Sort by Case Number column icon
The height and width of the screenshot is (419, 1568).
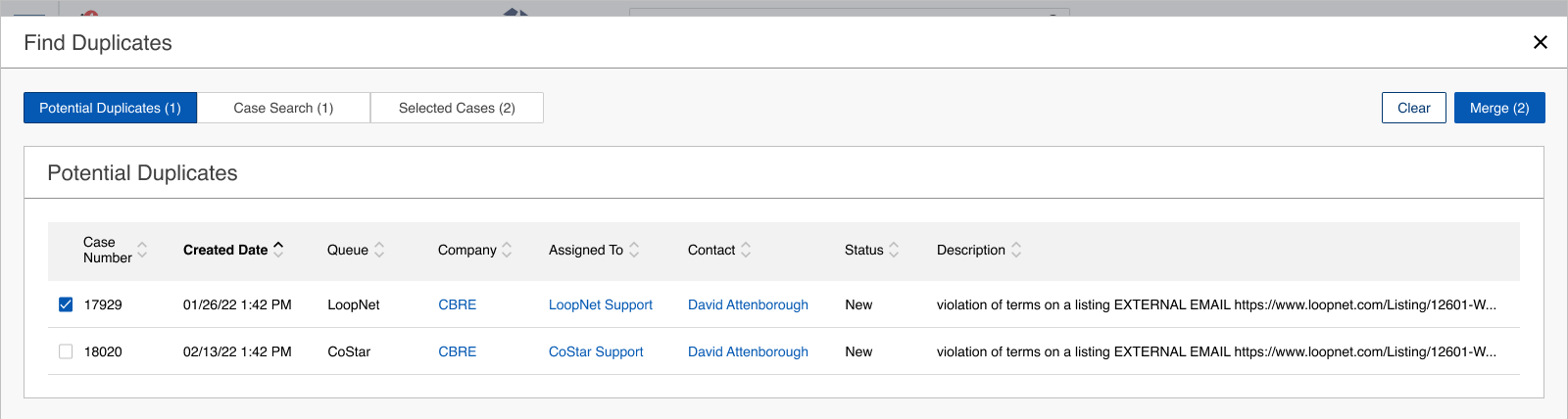tap(142, 250)
